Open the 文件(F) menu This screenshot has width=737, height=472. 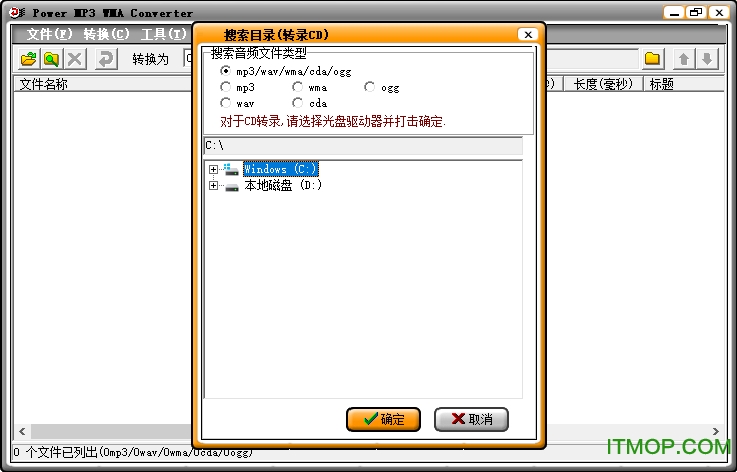click(49, 34)
